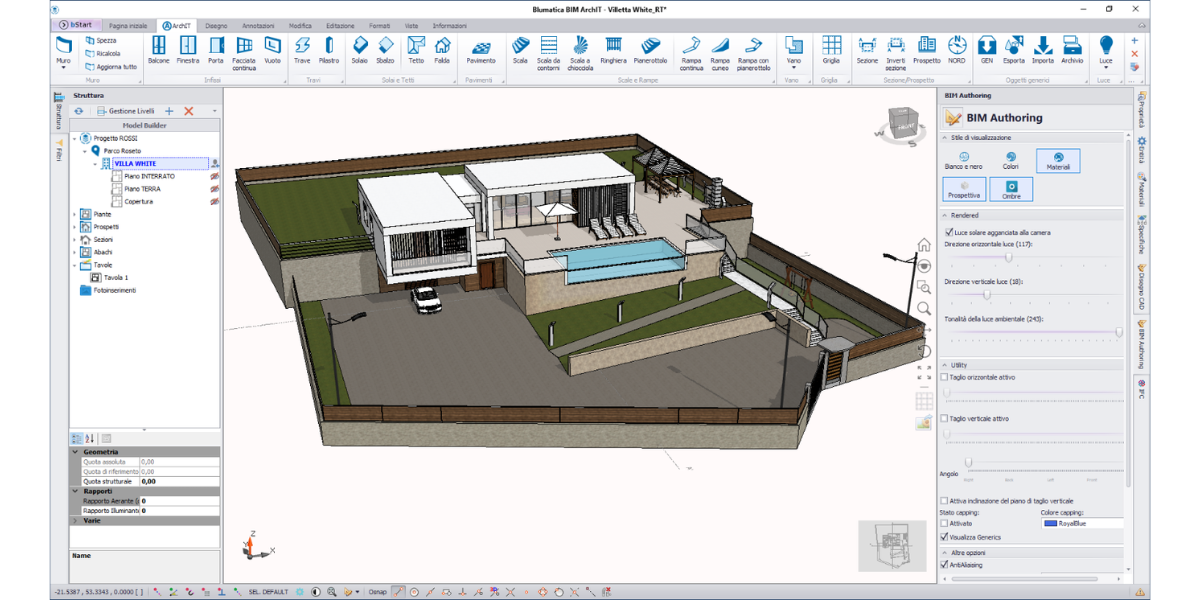
Task: Click the Sezione section tool
Action: [x=867, y=49]
